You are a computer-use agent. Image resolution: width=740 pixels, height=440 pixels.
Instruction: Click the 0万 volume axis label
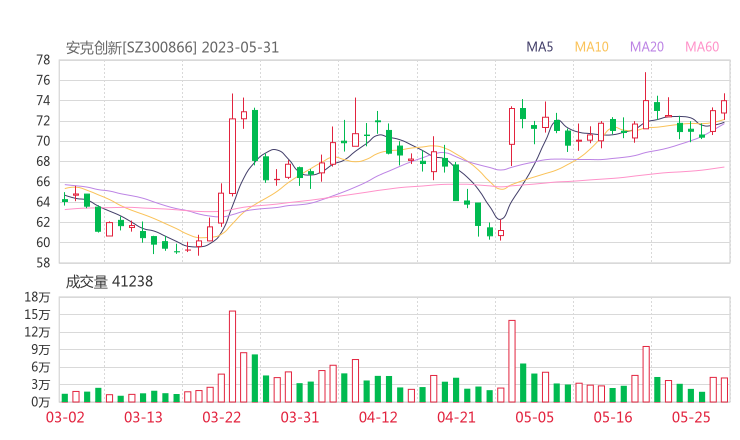(41, 402)
